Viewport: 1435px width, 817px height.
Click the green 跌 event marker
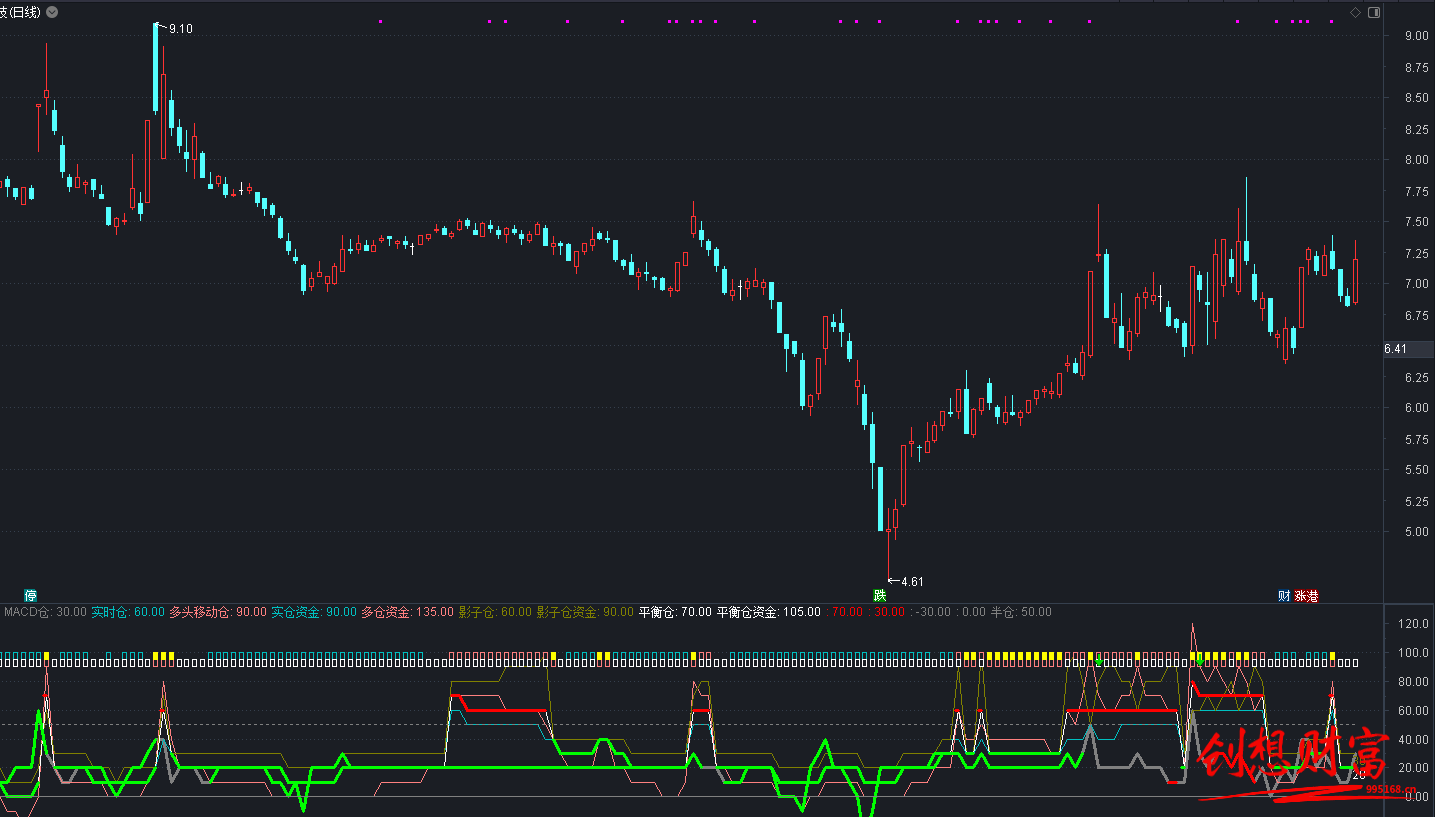pos(879,595)
